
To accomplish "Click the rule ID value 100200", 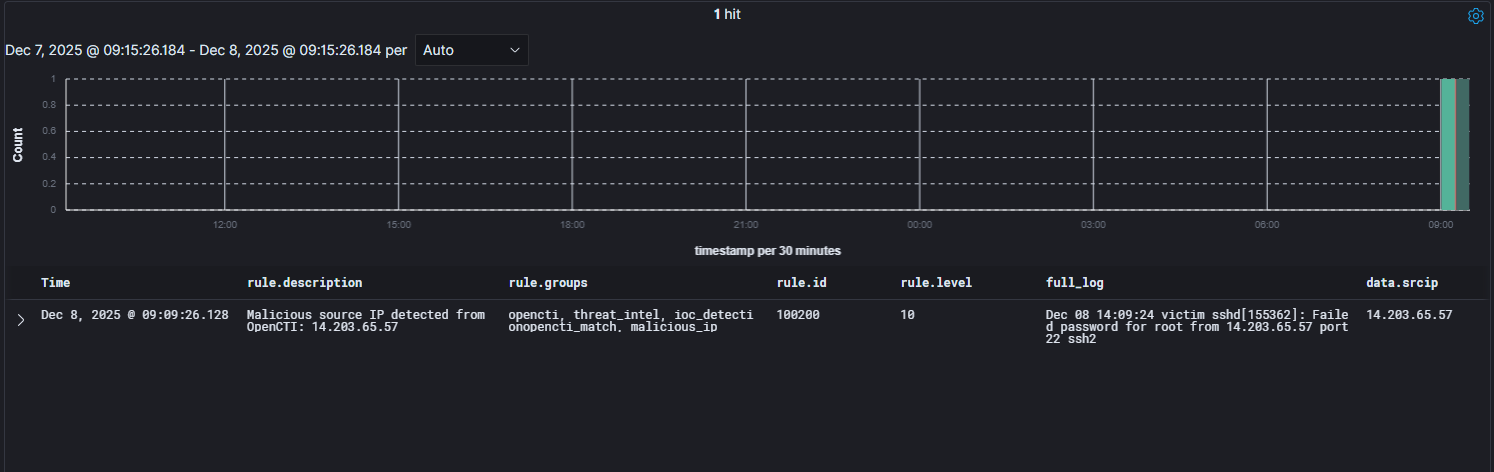I will (x=798, y=315).
